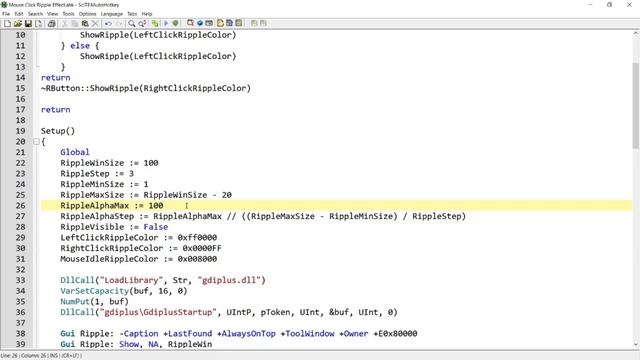This screenshot has width=640, height=360.
Task: Click the value 0x008000 for MouseIdleRippleColor
Action: pos(197,259)
